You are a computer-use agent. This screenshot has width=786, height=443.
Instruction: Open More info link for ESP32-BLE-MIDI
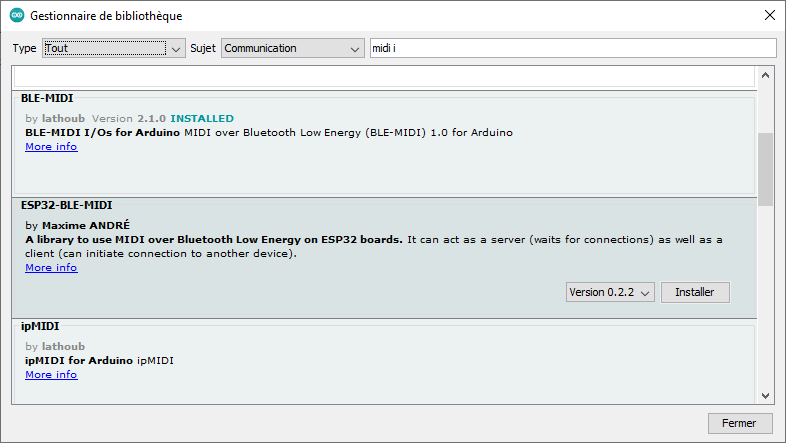click(51, 267)
